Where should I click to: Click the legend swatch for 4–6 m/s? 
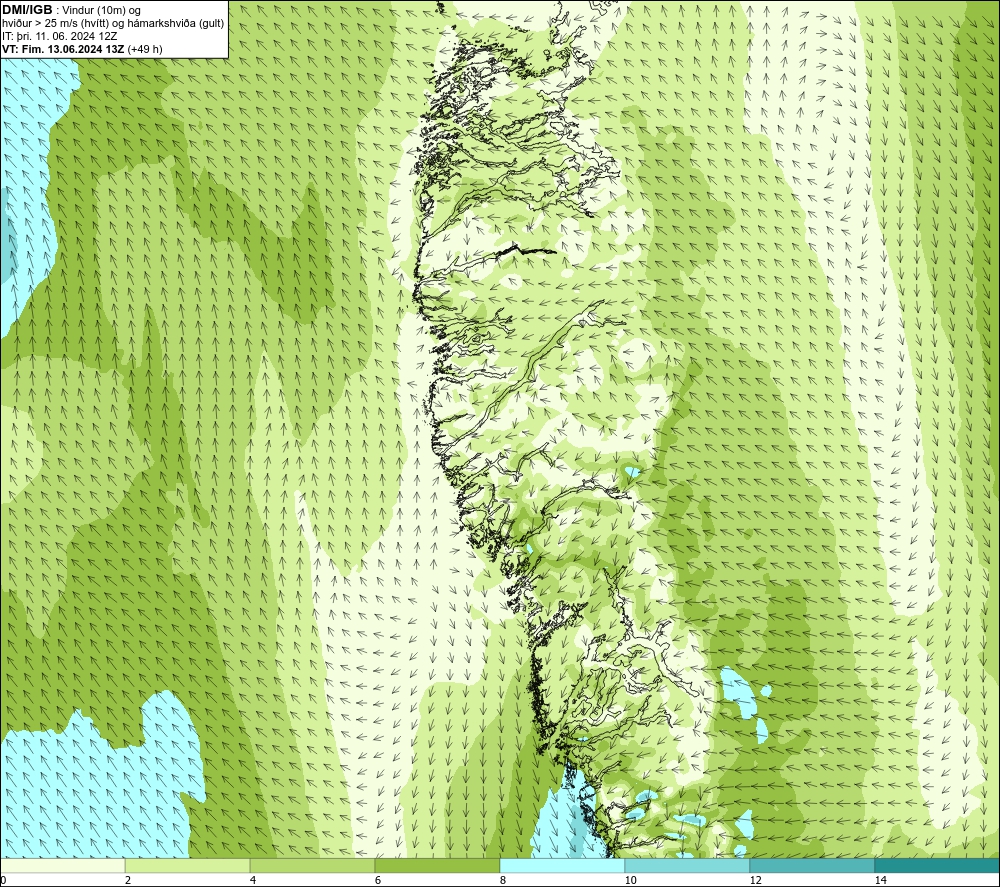pyautogui.click(x=312, y=866)
